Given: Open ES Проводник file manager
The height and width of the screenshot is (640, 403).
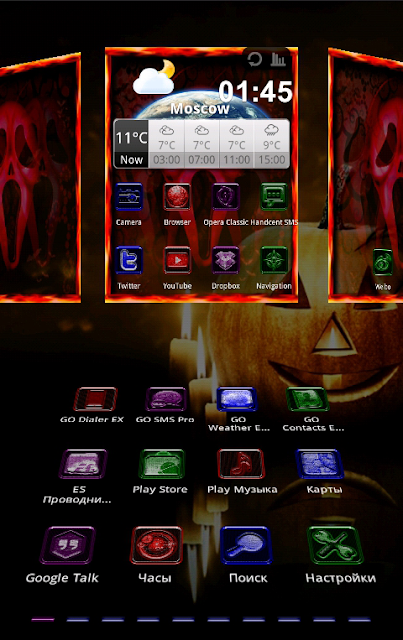Looking at the screenshot, I should [x=83, y=464].
